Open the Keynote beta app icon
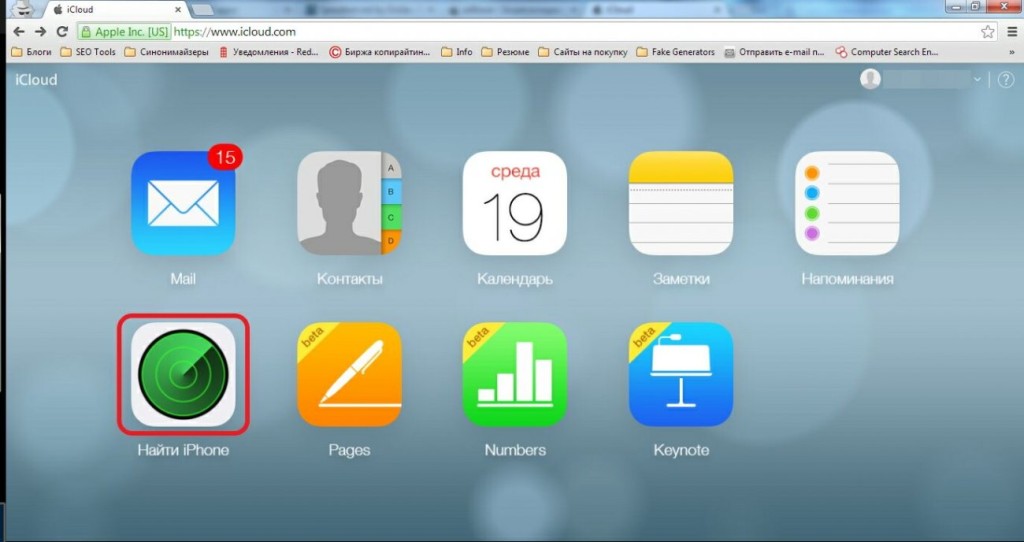 (x=681, y=374)
